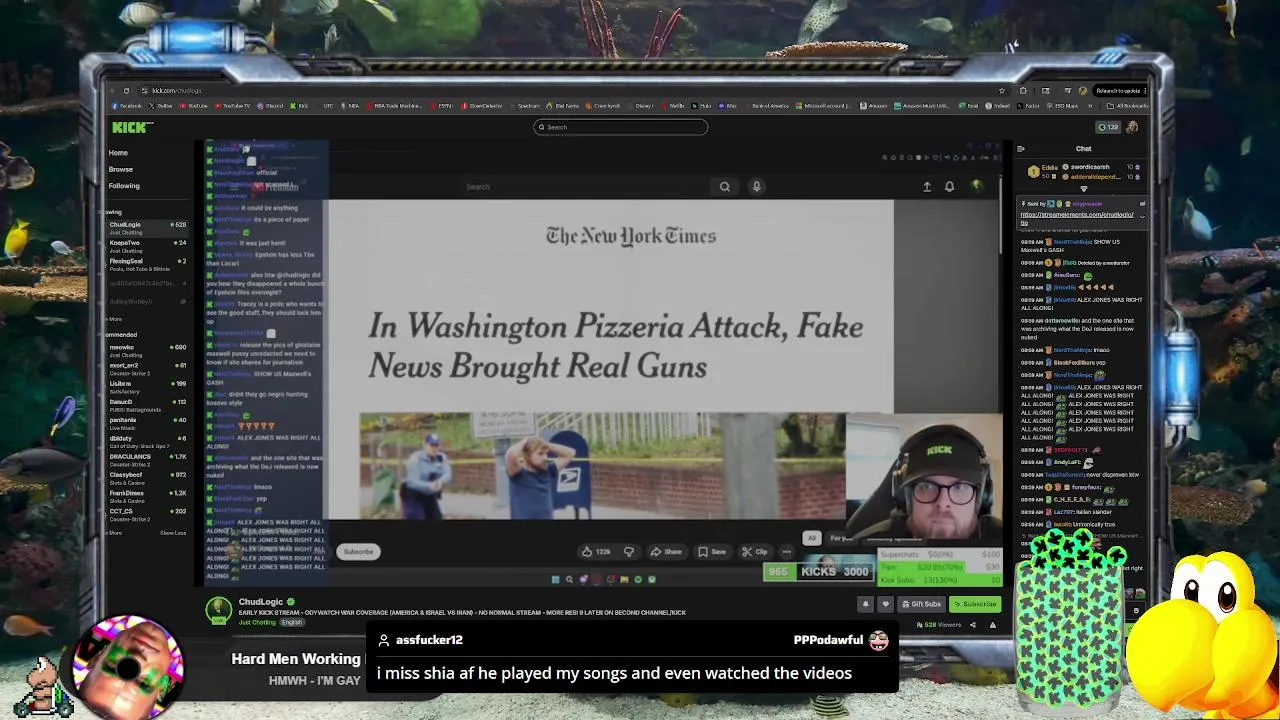Click the Windows Start icon in video
Image resolution: width=1280 pixels, height=720 pixels.
click(555, 579)
